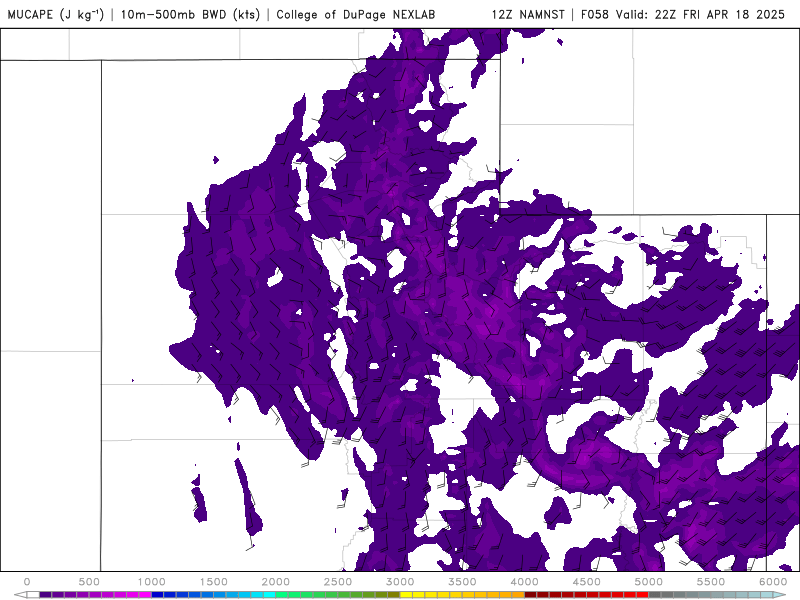Click the white swatch at colorbar start
The height and width of the screenshot is (600, 800).
(x=33, y=594)
